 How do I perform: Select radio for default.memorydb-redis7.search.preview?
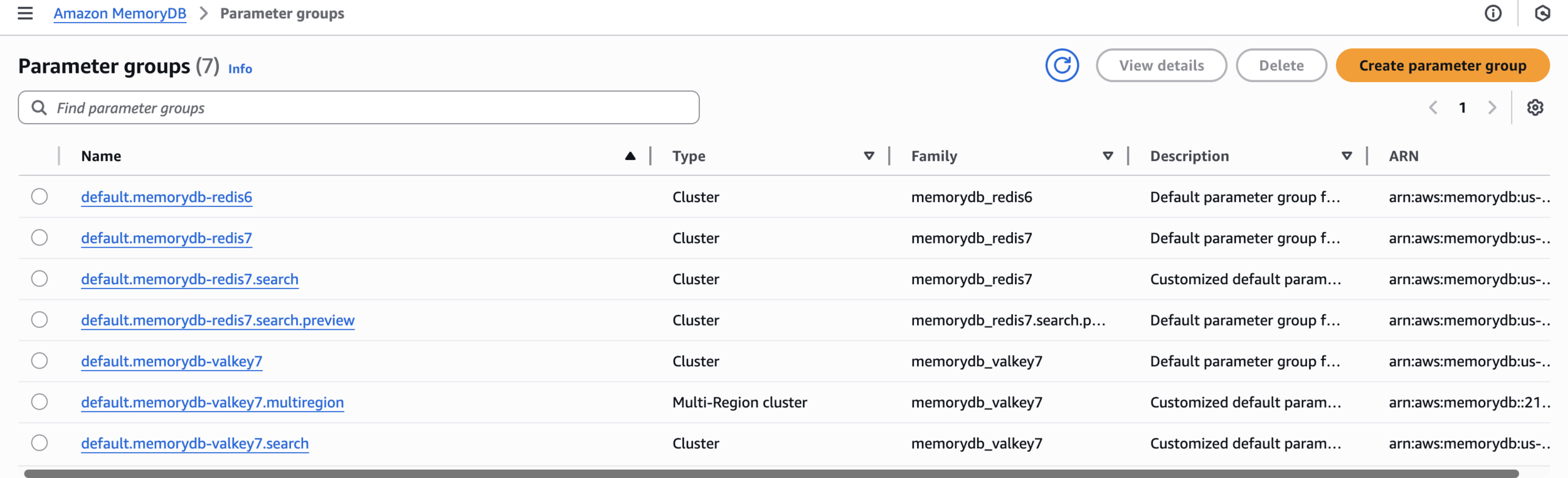pyautogui.click(x=40, y=320)
